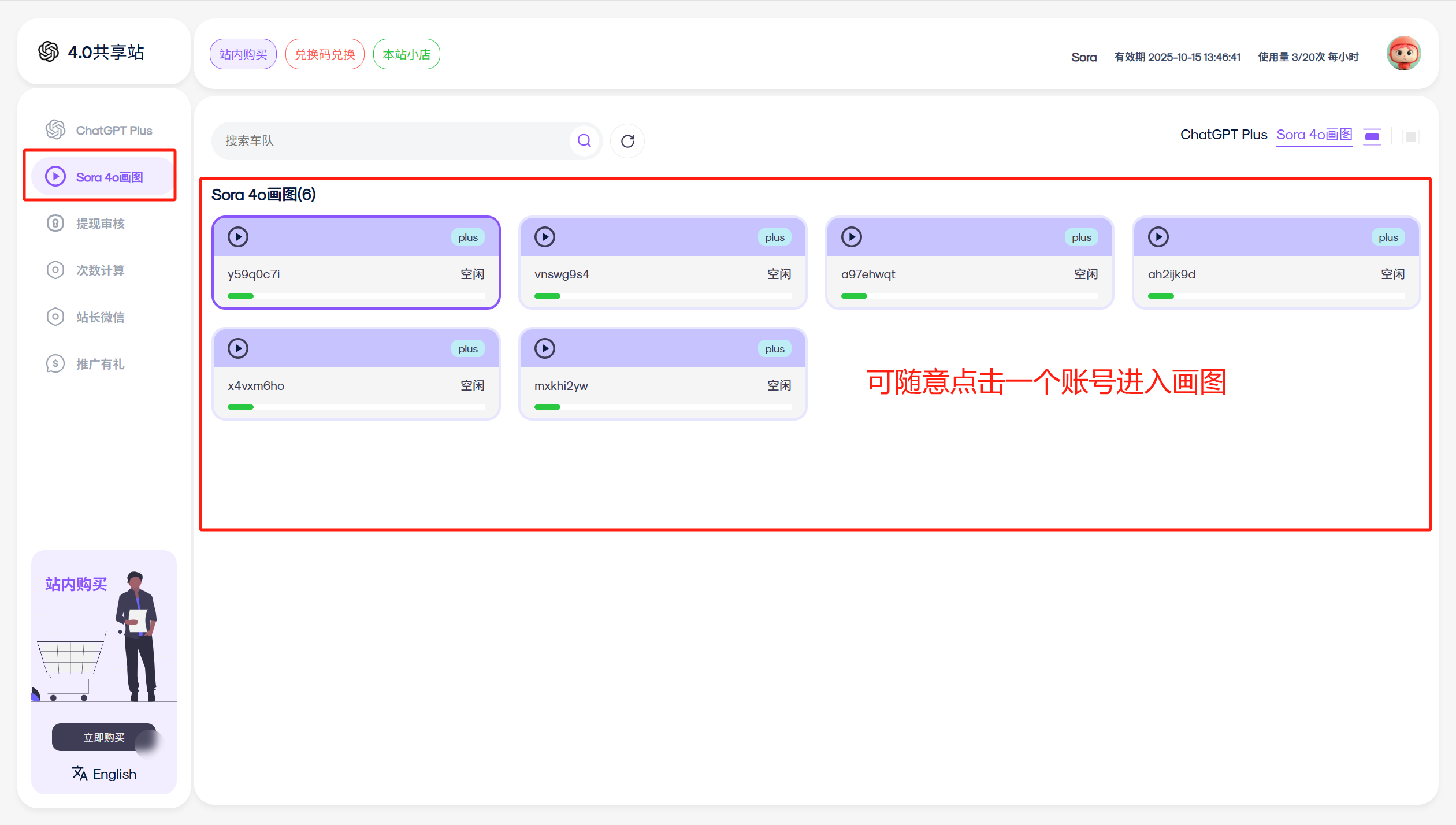Select the purple wide-card layout toggle

[x=1372, y=137]
